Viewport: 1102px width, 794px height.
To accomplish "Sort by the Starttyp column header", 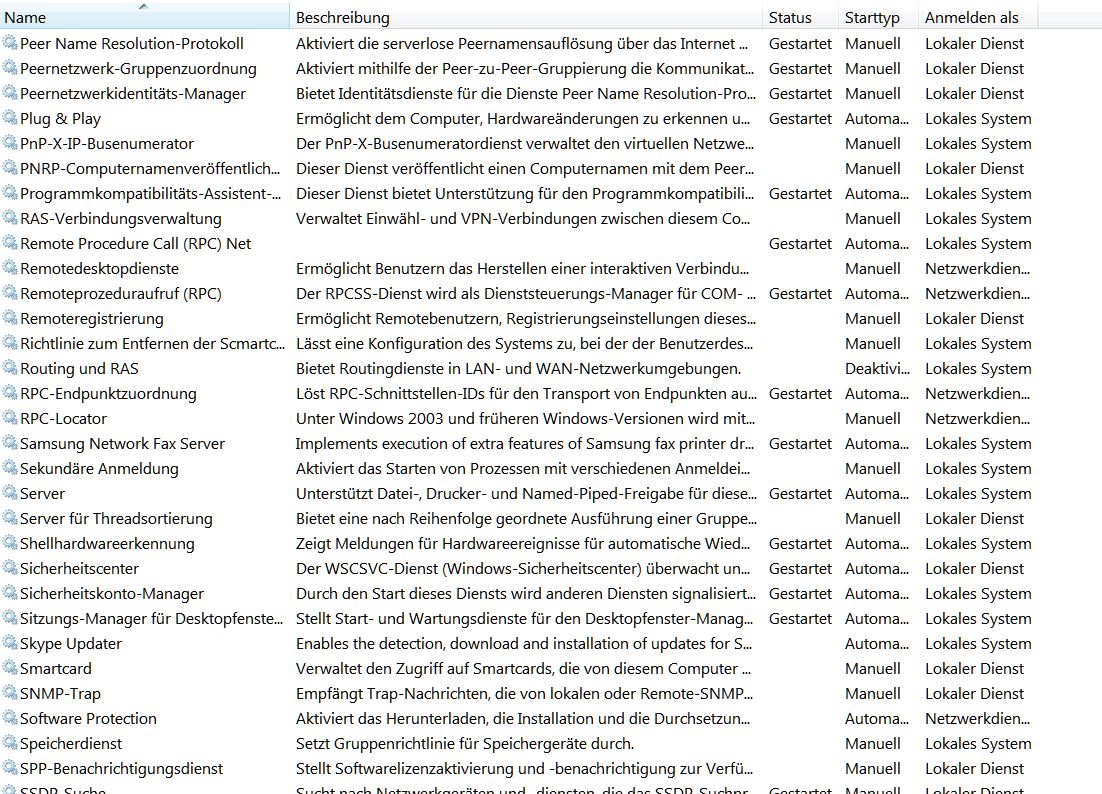I will pos(879,18).
